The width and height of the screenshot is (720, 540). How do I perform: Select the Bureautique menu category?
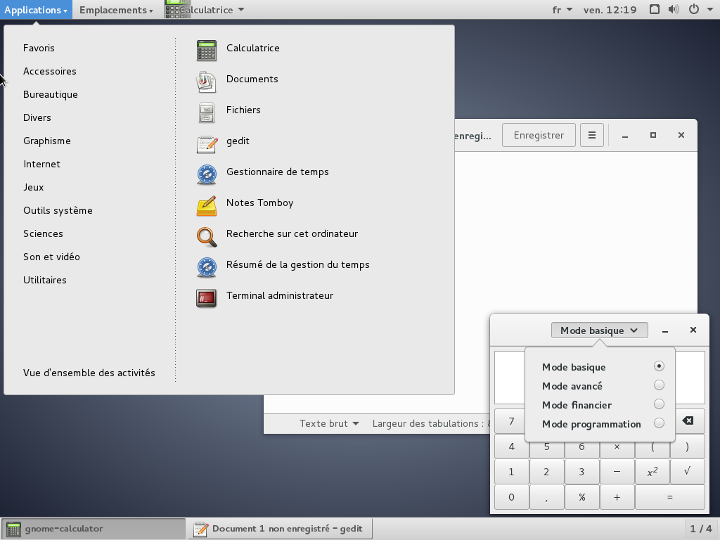[51, 95]
